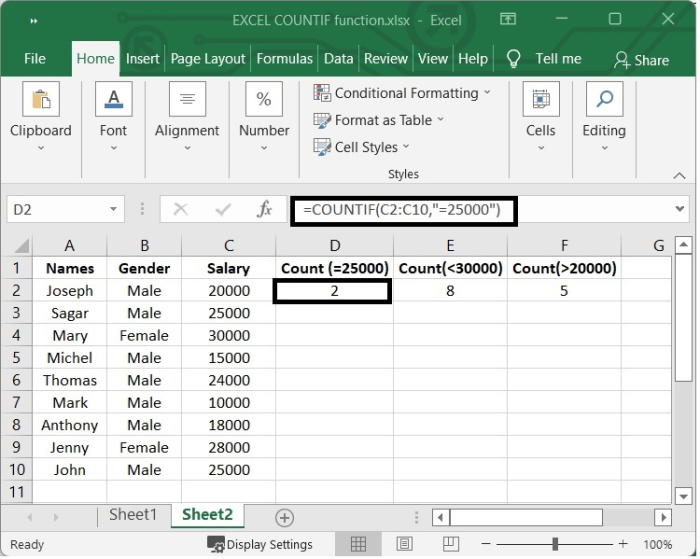This screenshot has width=700, height=559.
Task: Switch to the Sheet1 tab
Action: 133,515
